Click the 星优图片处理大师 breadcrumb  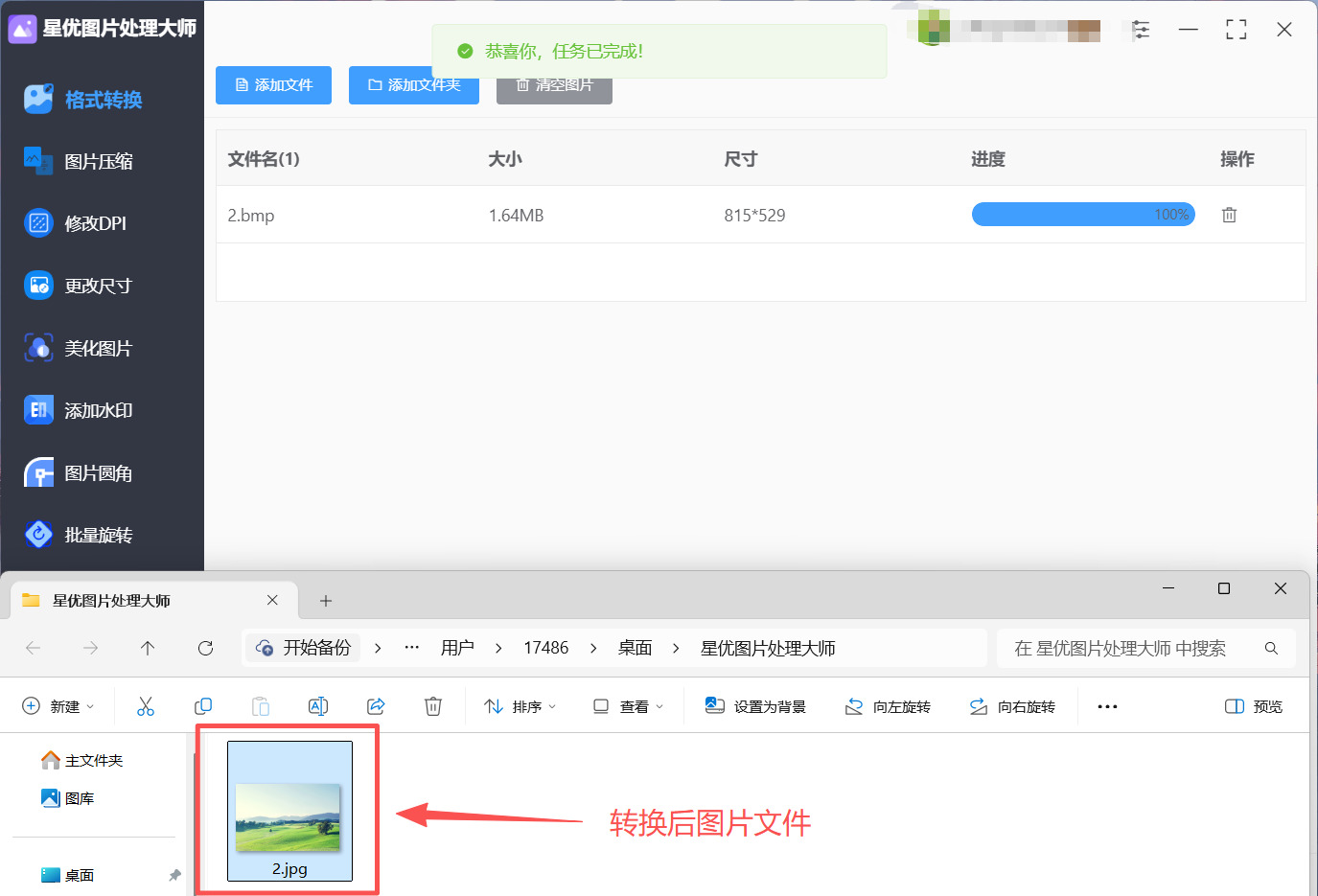click(x=768, y=648)
